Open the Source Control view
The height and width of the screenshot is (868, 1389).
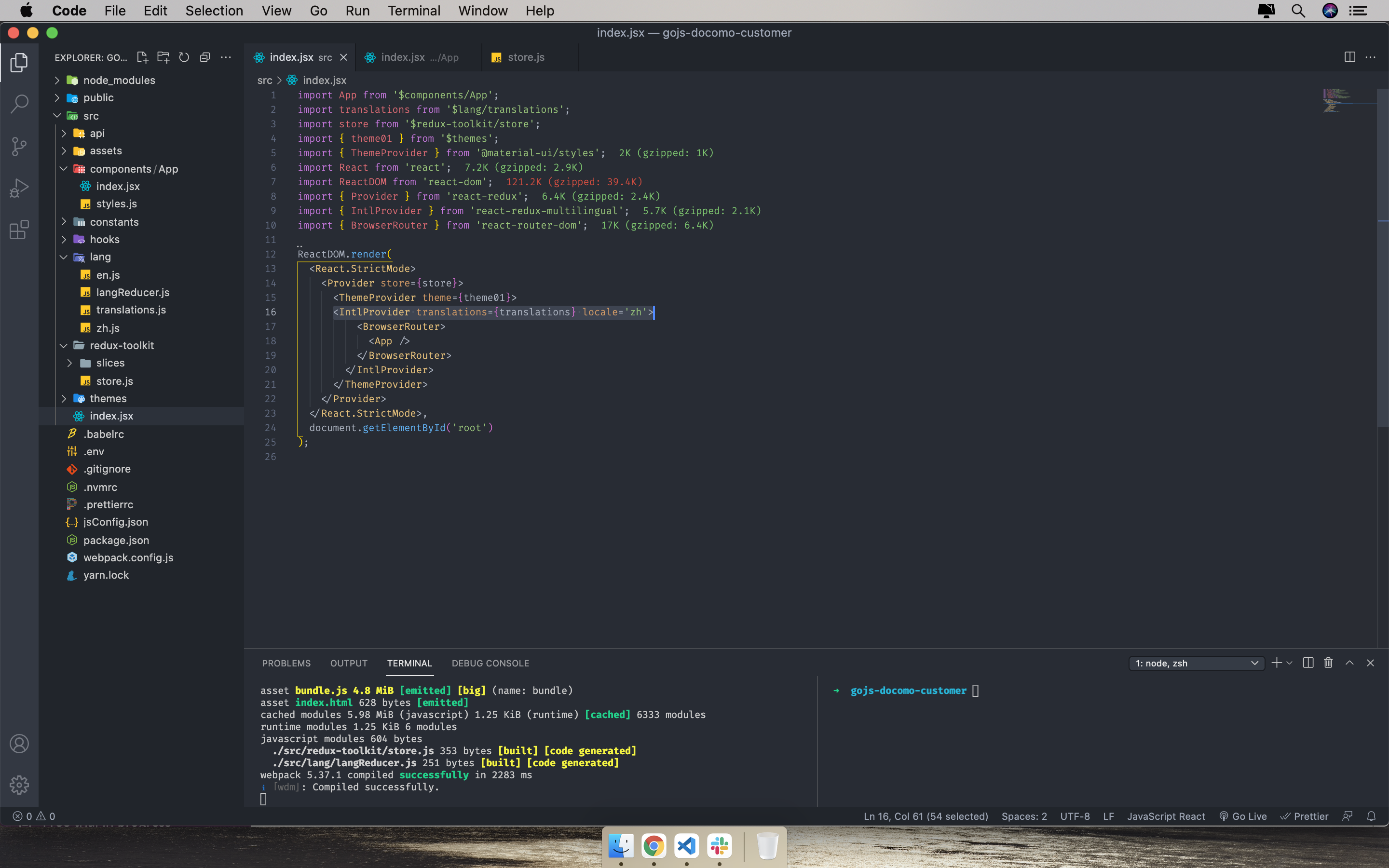19,146
